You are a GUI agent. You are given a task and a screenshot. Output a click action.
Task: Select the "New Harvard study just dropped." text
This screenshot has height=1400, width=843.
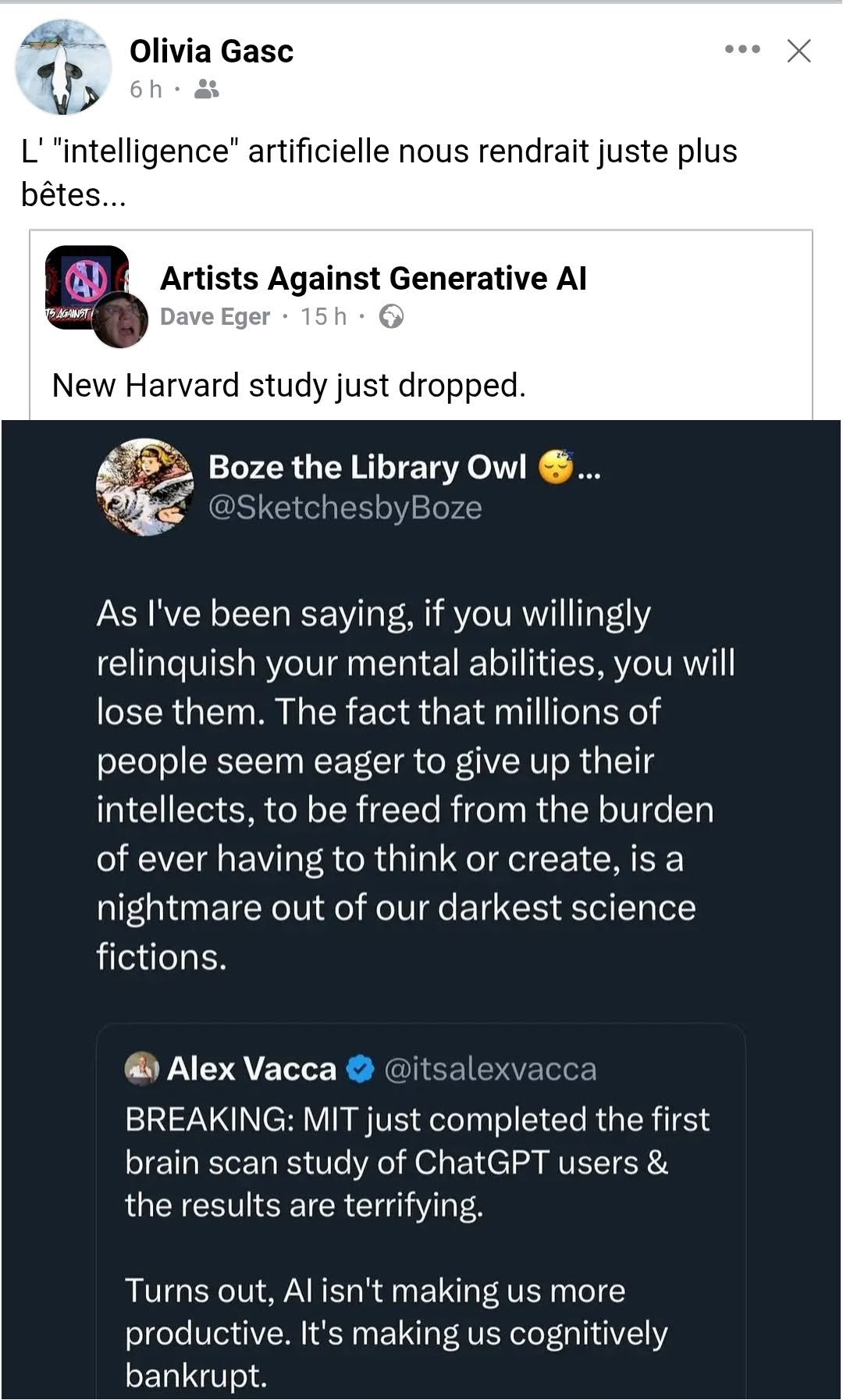tap(289, 385)
